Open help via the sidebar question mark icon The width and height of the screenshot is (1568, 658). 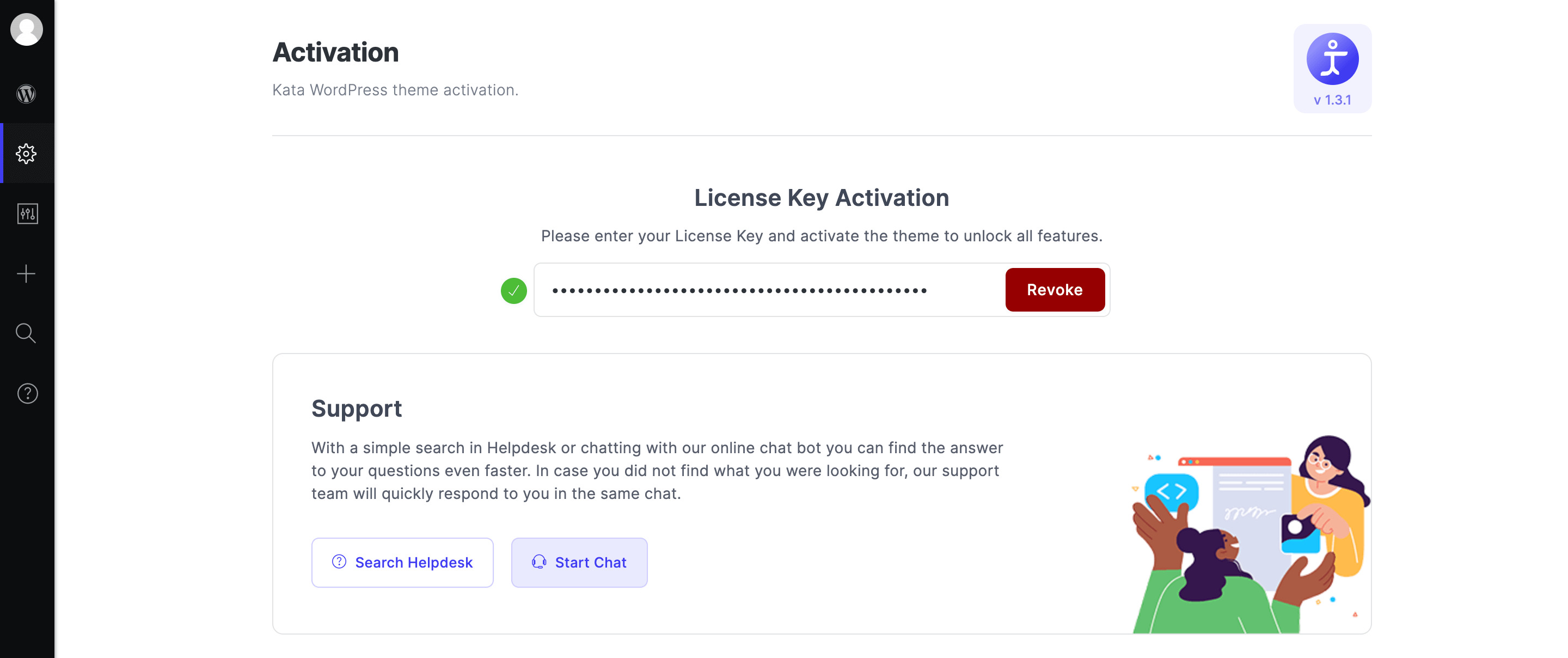coord(27,394)
